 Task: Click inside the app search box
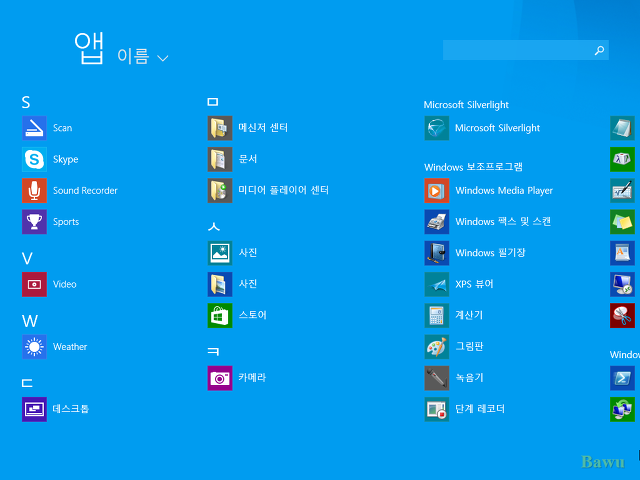(526, 50)
